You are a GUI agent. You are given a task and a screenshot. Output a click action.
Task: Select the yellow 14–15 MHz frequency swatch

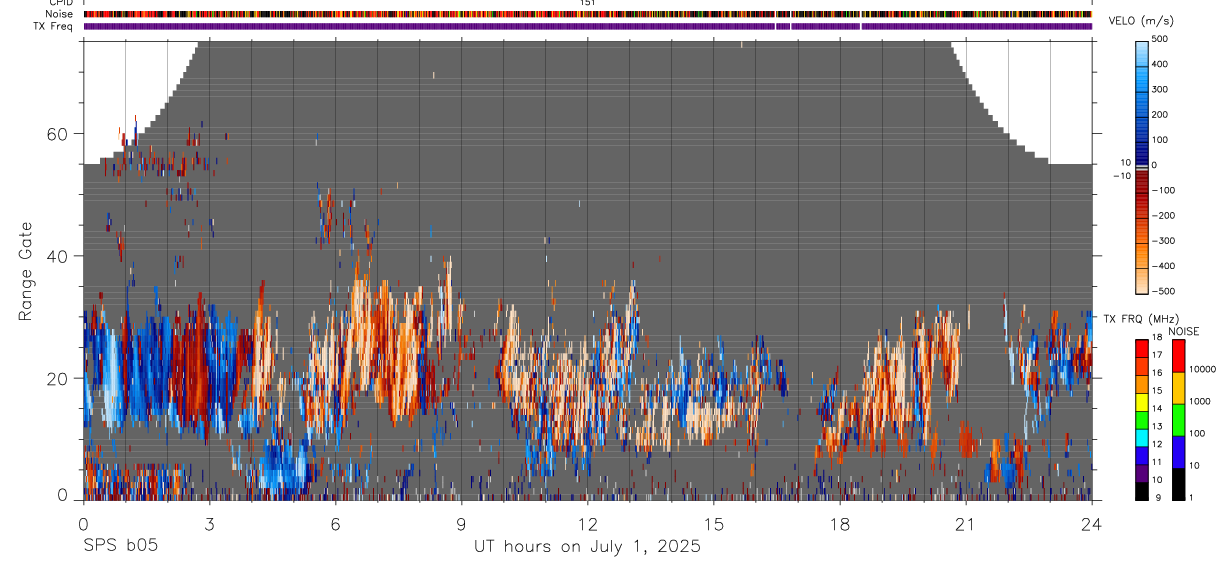click(x=1141, y=402)
